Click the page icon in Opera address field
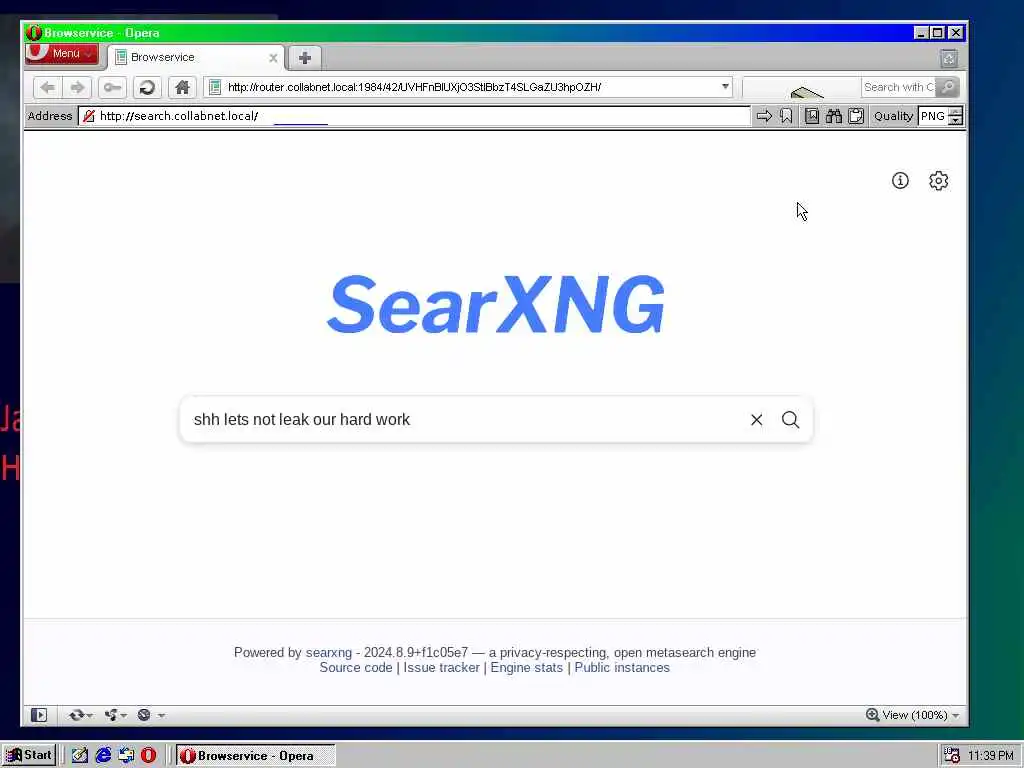 [x=215, y=87]
